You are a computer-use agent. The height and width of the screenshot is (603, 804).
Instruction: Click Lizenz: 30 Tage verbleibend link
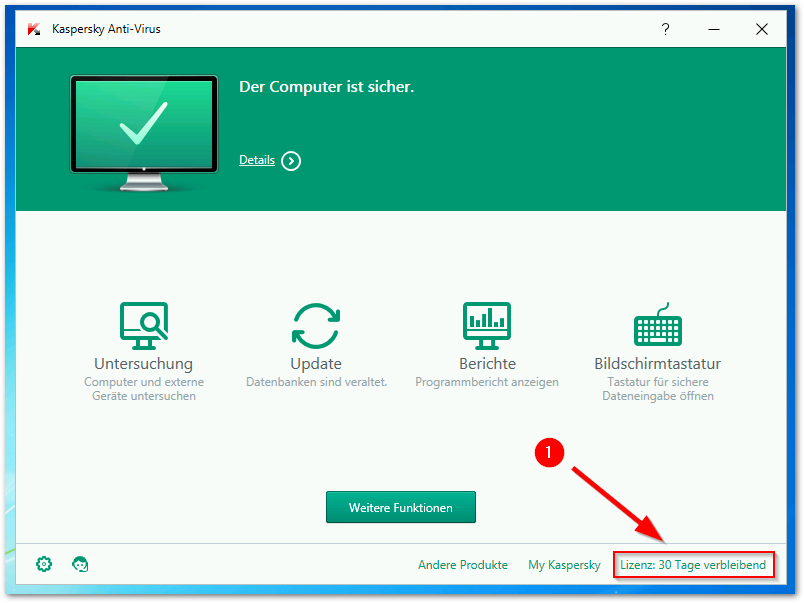[x=693, y=565]
